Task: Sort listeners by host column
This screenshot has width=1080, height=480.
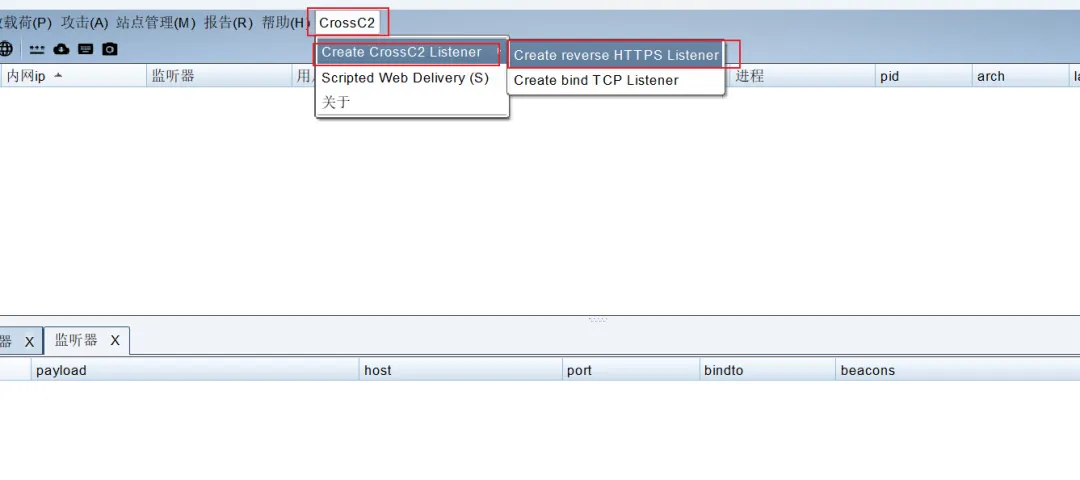Action: tap(461, 371)
